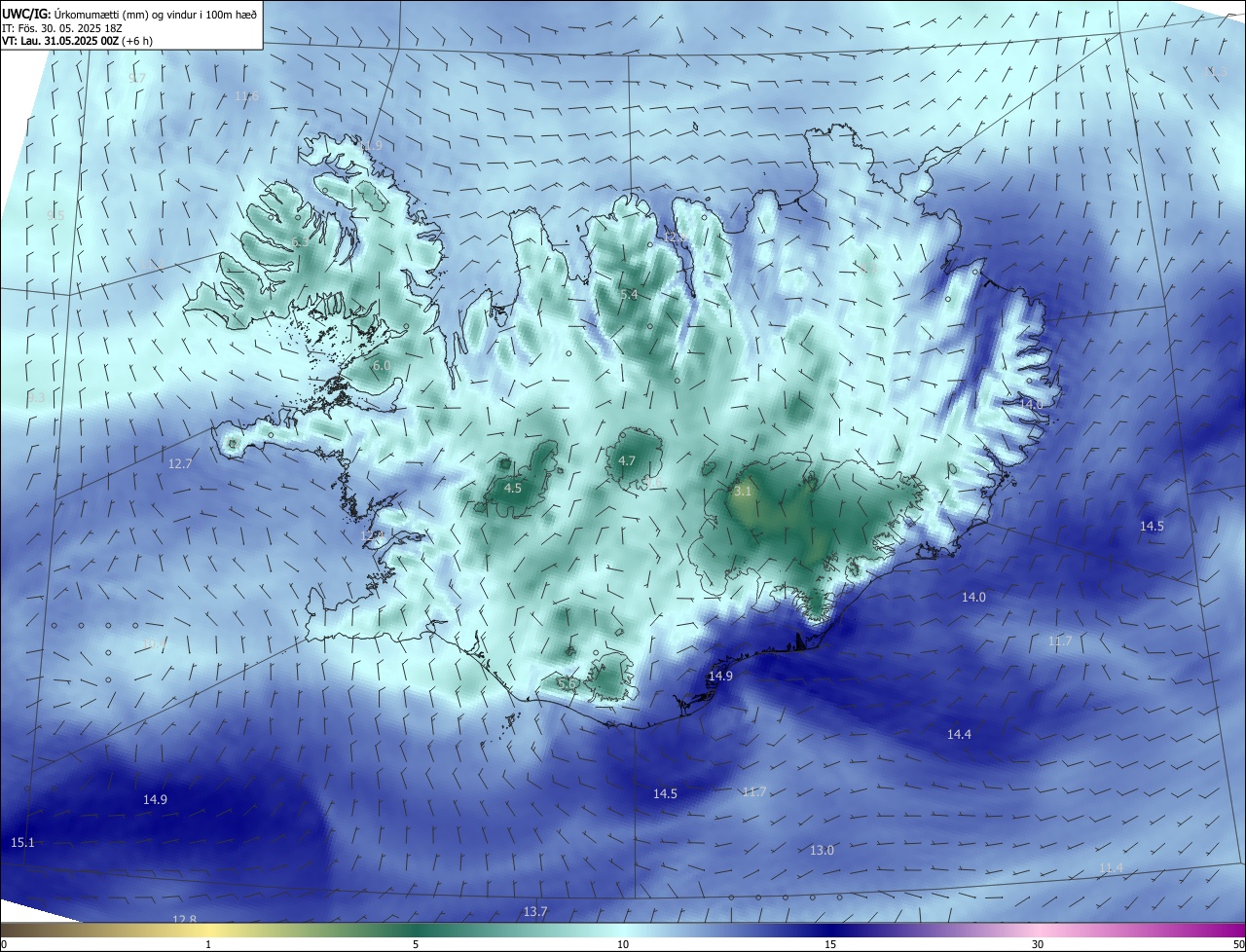
Task: Click the '6.0' value on the map
Action: coord(382,365)
